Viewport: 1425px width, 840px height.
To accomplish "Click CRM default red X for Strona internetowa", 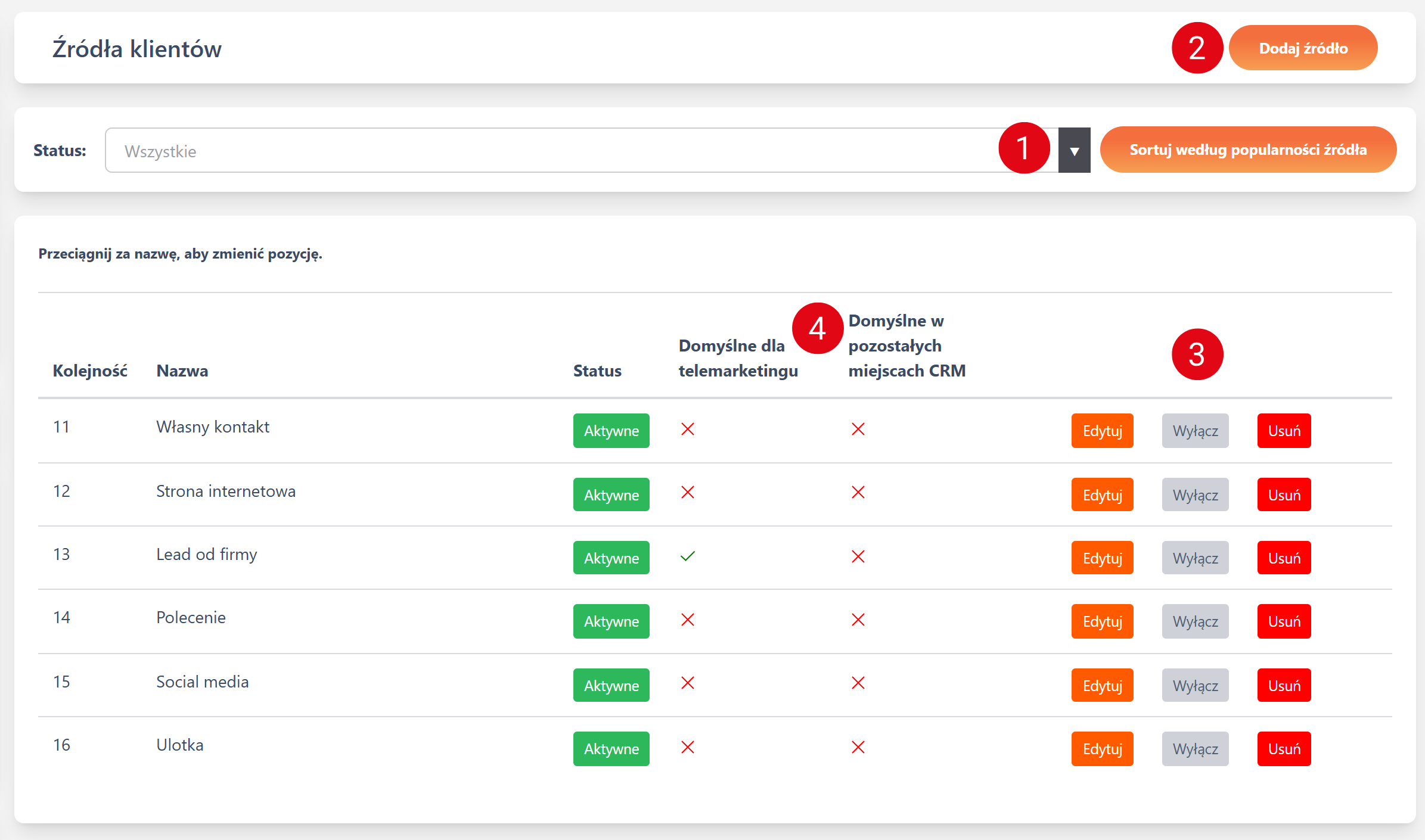I will point(858,493).
